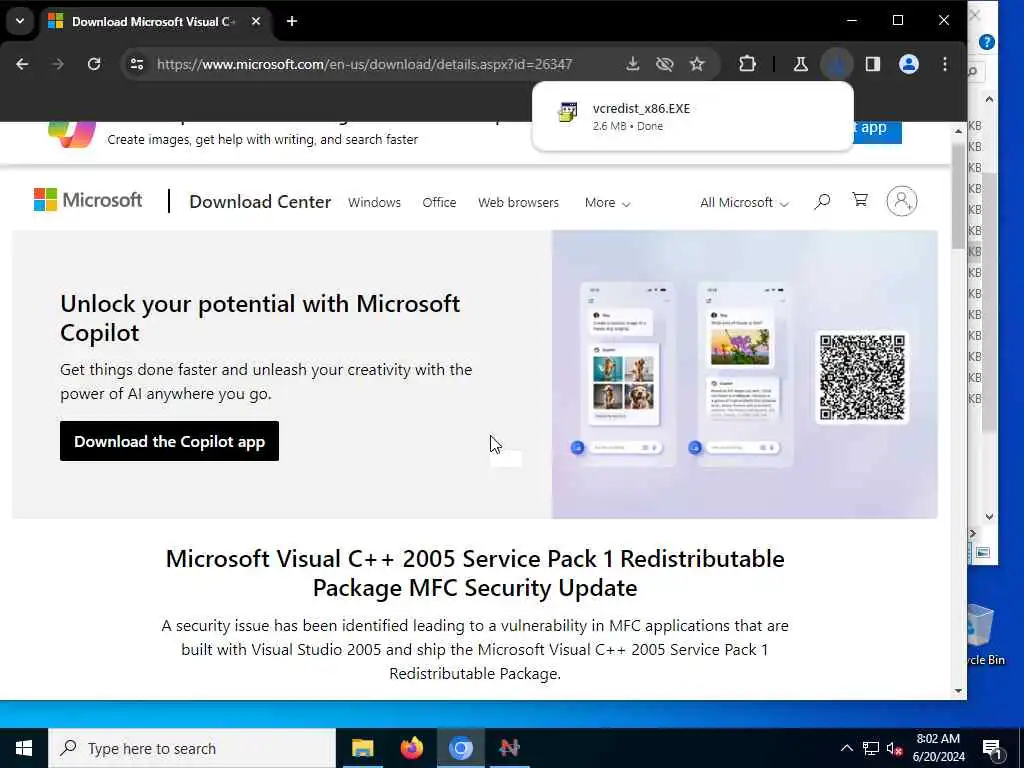Click the Microsoft logo

point(88,200)
